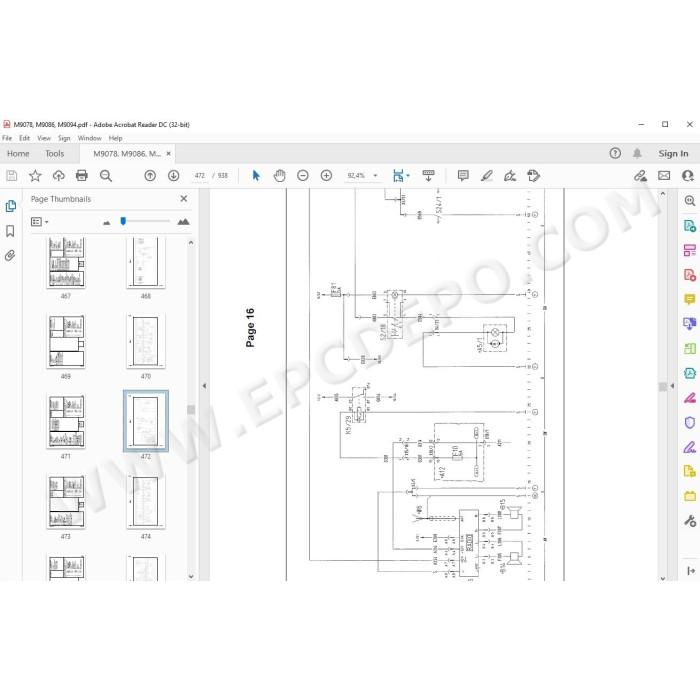This screenshot has height=700, width=700.
Task: Zoom out with minus button
Action: point(303,176)
